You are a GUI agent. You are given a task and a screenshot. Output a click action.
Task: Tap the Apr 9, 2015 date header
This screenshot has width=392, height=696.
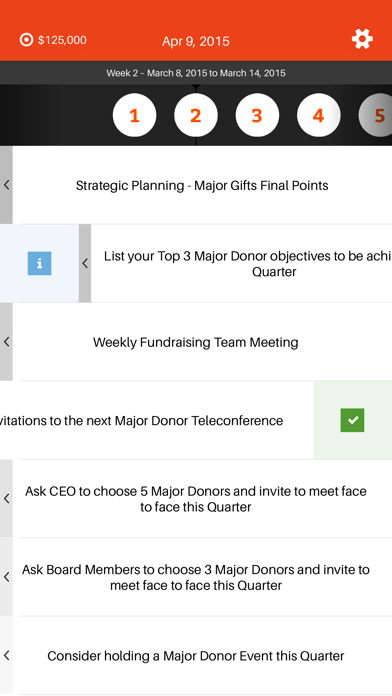point(196,41)
